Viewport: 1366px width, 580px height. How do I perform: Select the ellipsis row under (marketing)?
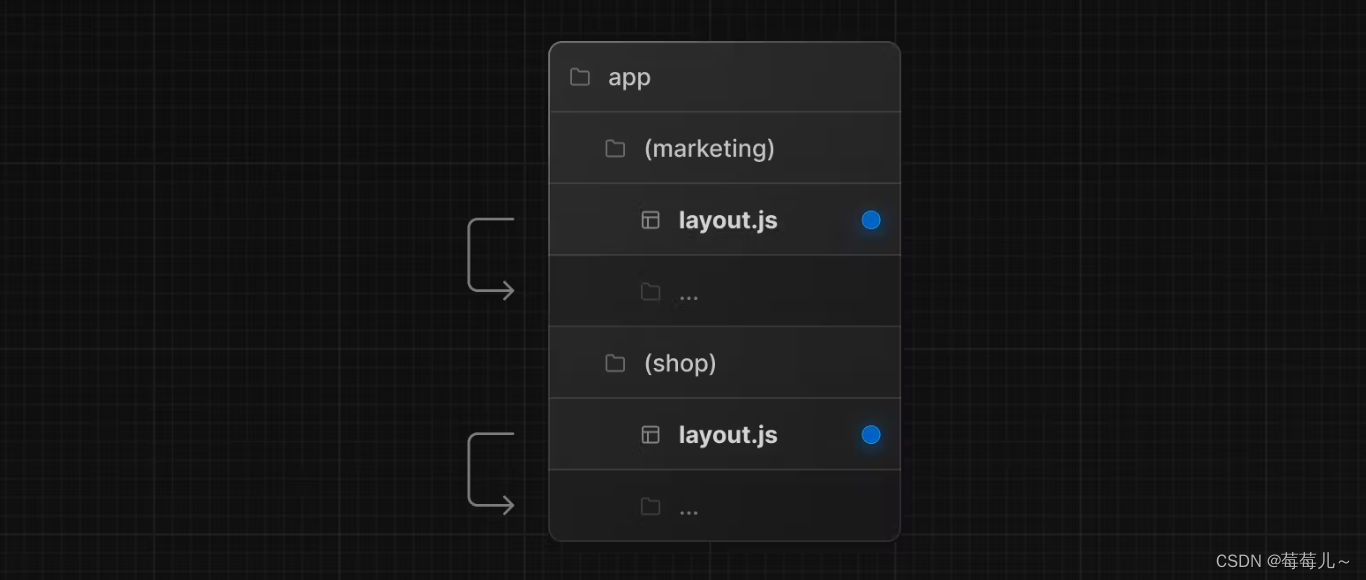click(725, 291)
